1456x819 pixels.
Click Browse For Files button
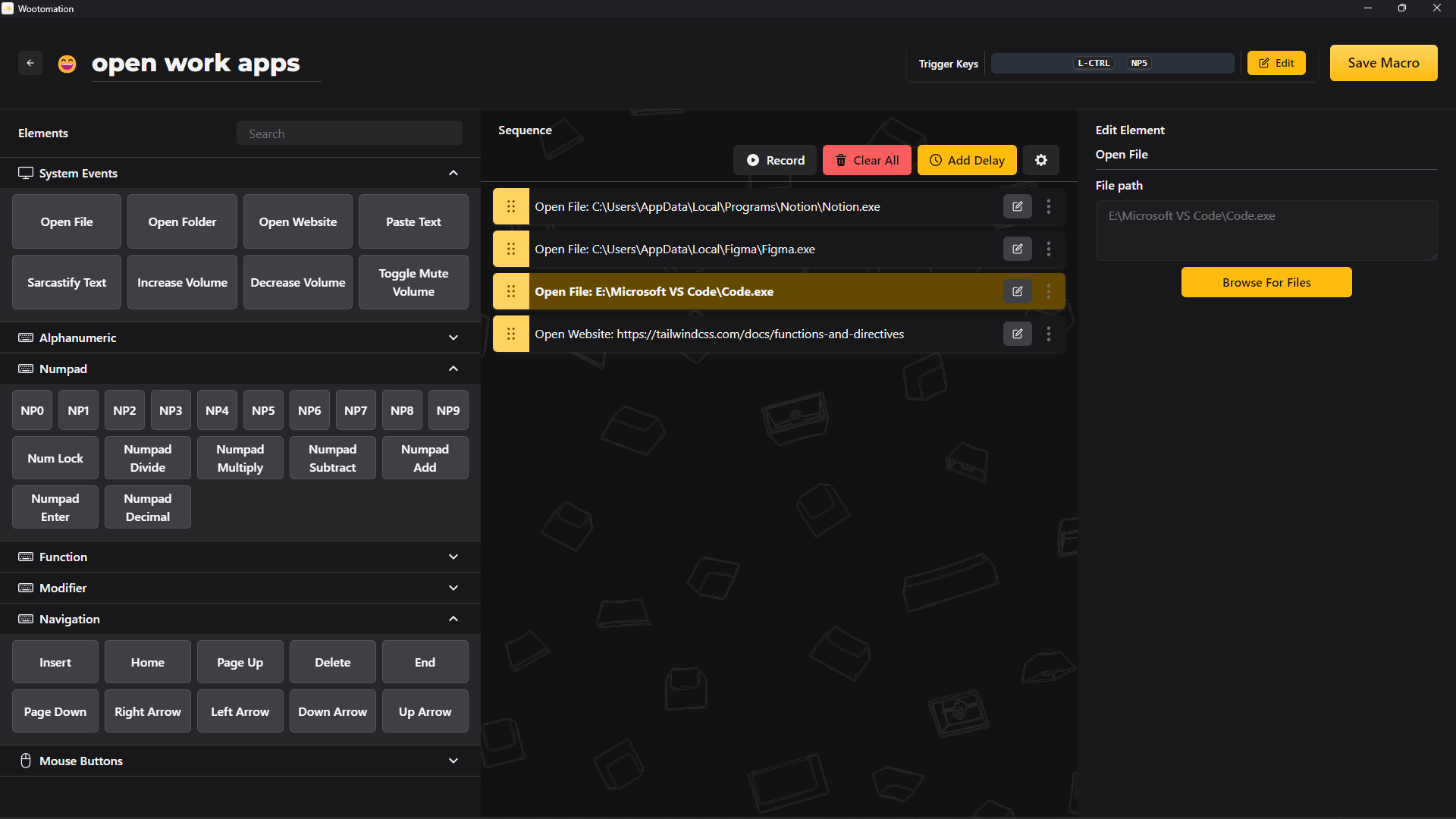click(1266, 282)
